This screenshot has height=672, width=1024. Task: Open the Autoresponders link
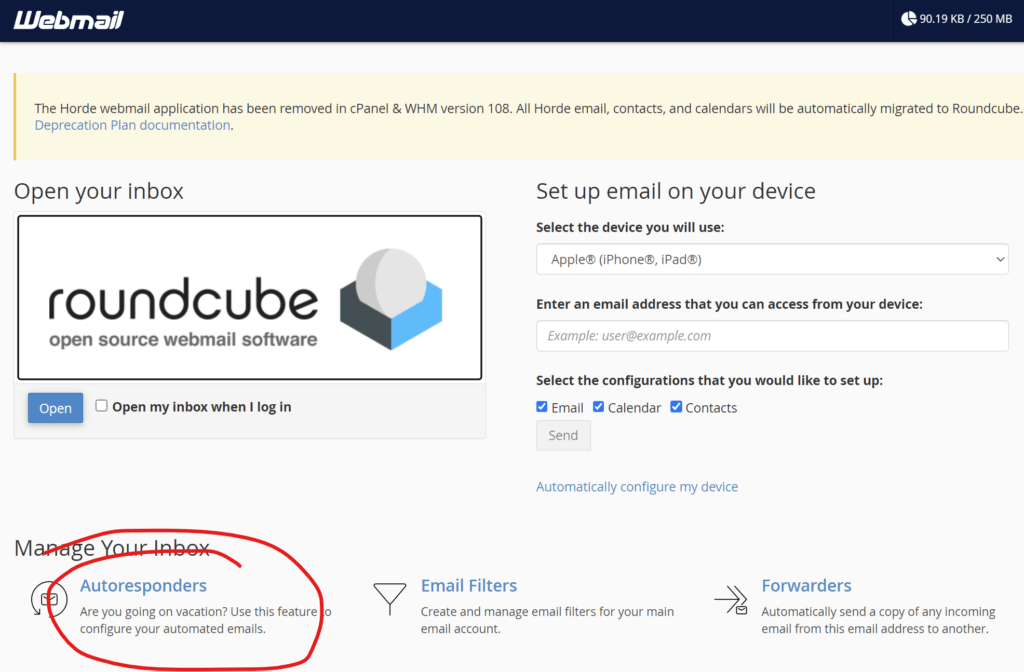[143, 586]
